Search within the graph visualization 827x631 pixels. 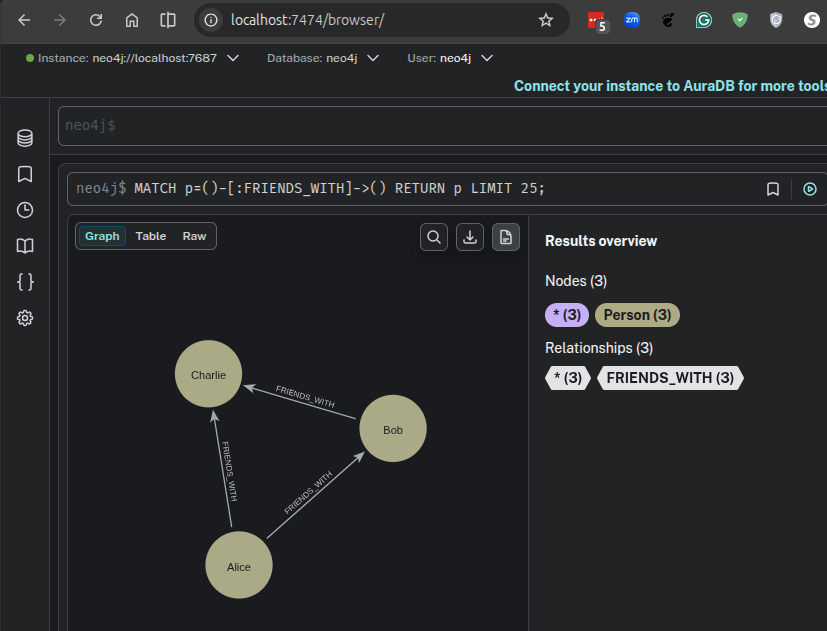coord(434,237)
